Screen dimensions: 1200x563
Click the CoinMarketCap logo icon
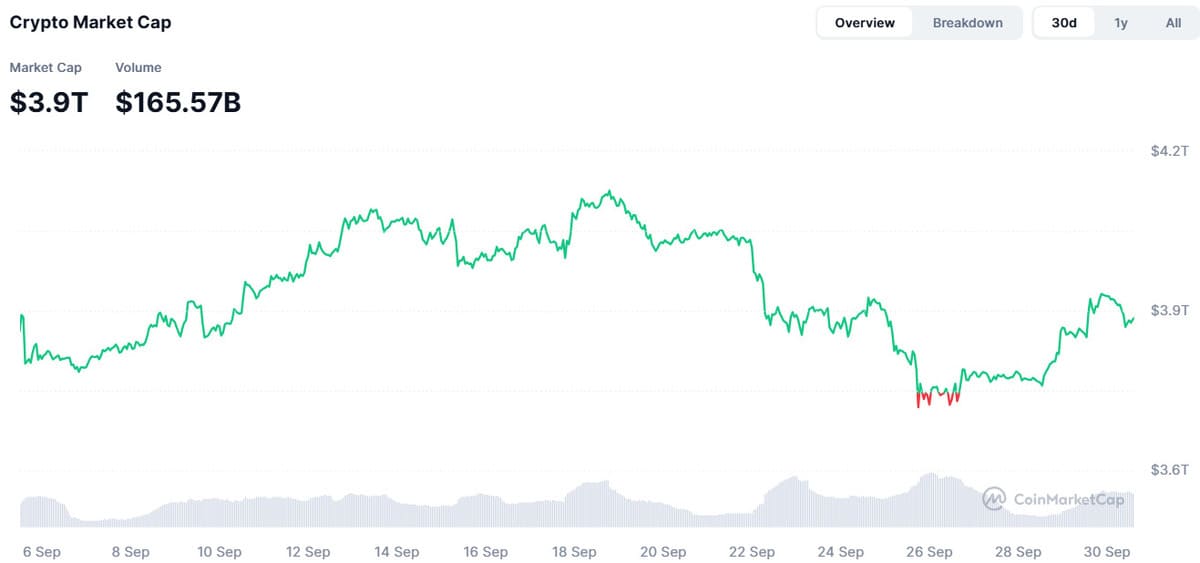[994, 498]
